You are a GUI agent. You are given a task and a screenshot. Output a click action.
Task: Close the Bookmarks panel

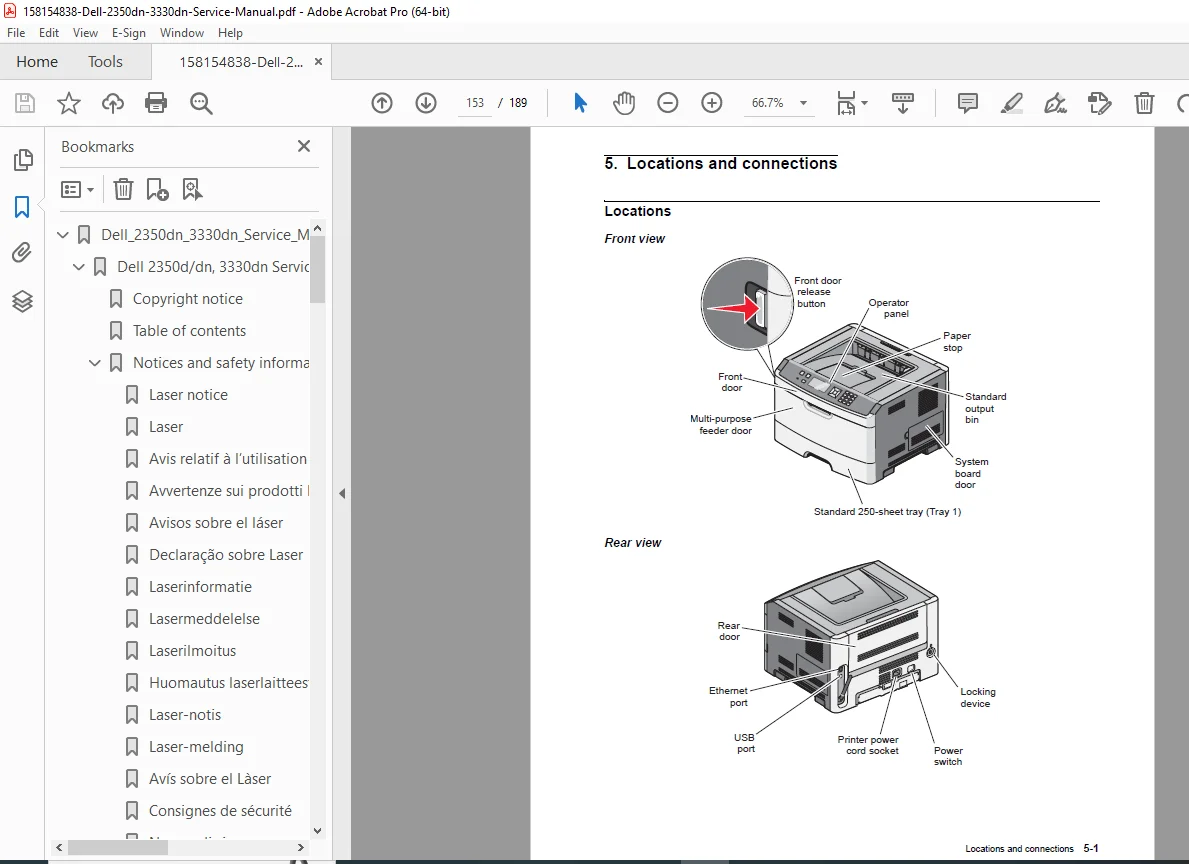(304, 146)
